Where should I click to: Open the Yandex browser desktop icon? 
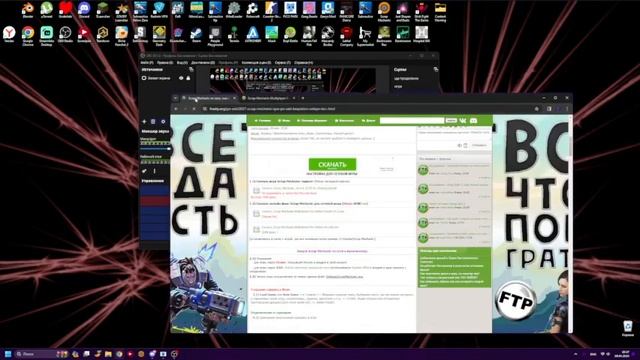(x=9, y=34)
